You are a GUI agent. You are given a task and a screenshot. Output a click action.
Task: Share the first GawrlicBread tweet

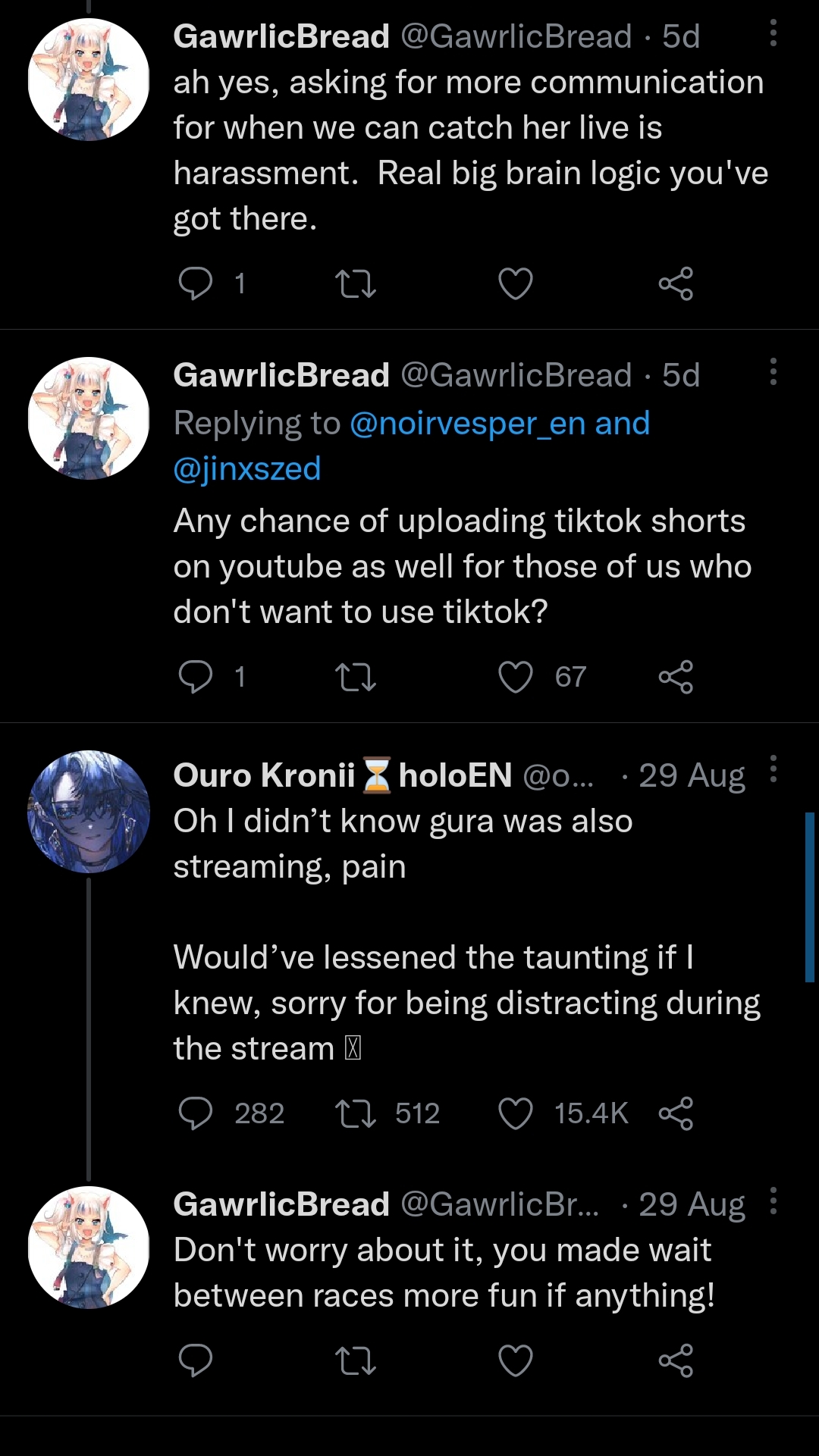676,284
